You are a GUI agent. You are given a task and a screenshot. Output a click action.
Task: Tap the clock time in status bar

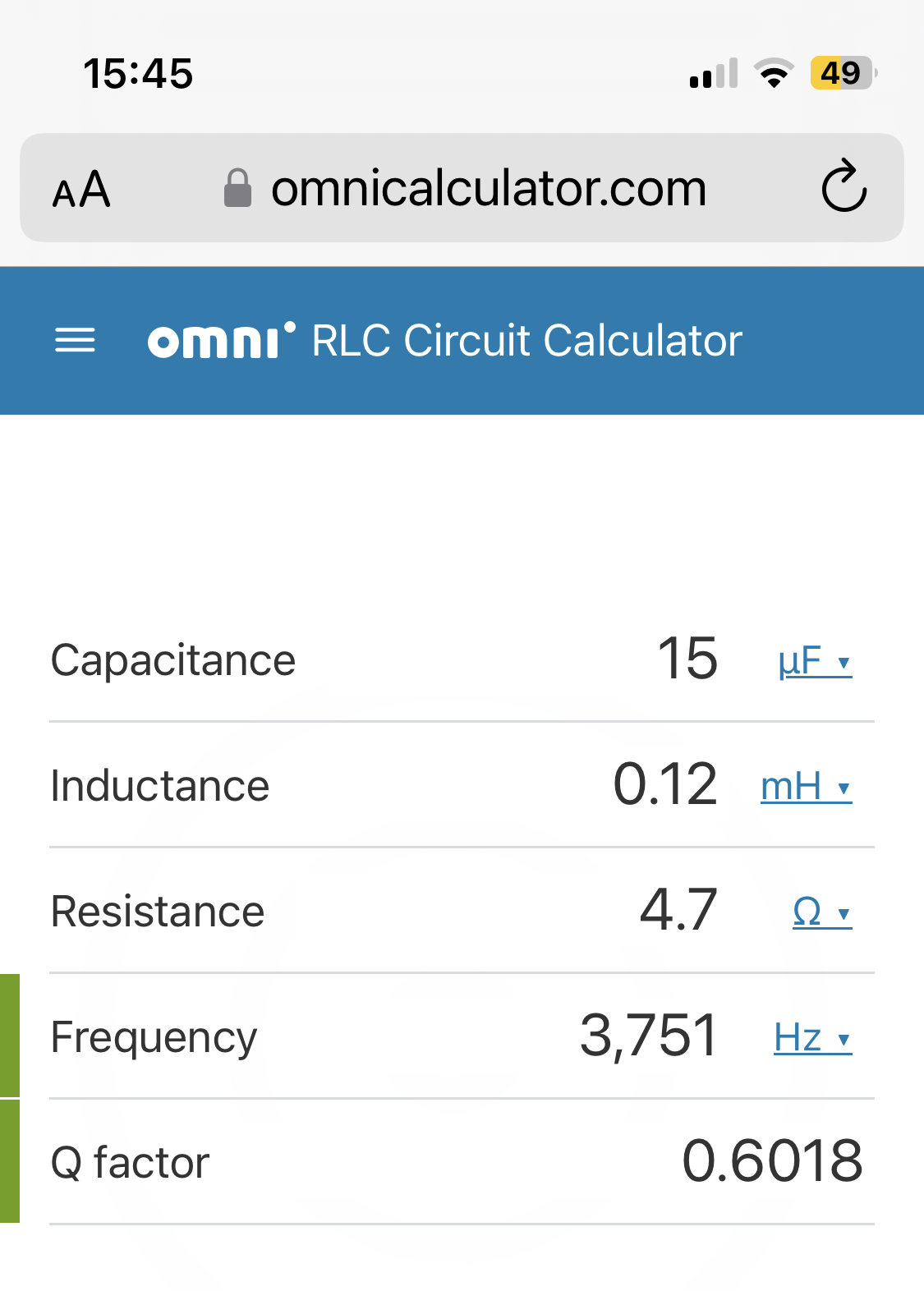138,73
